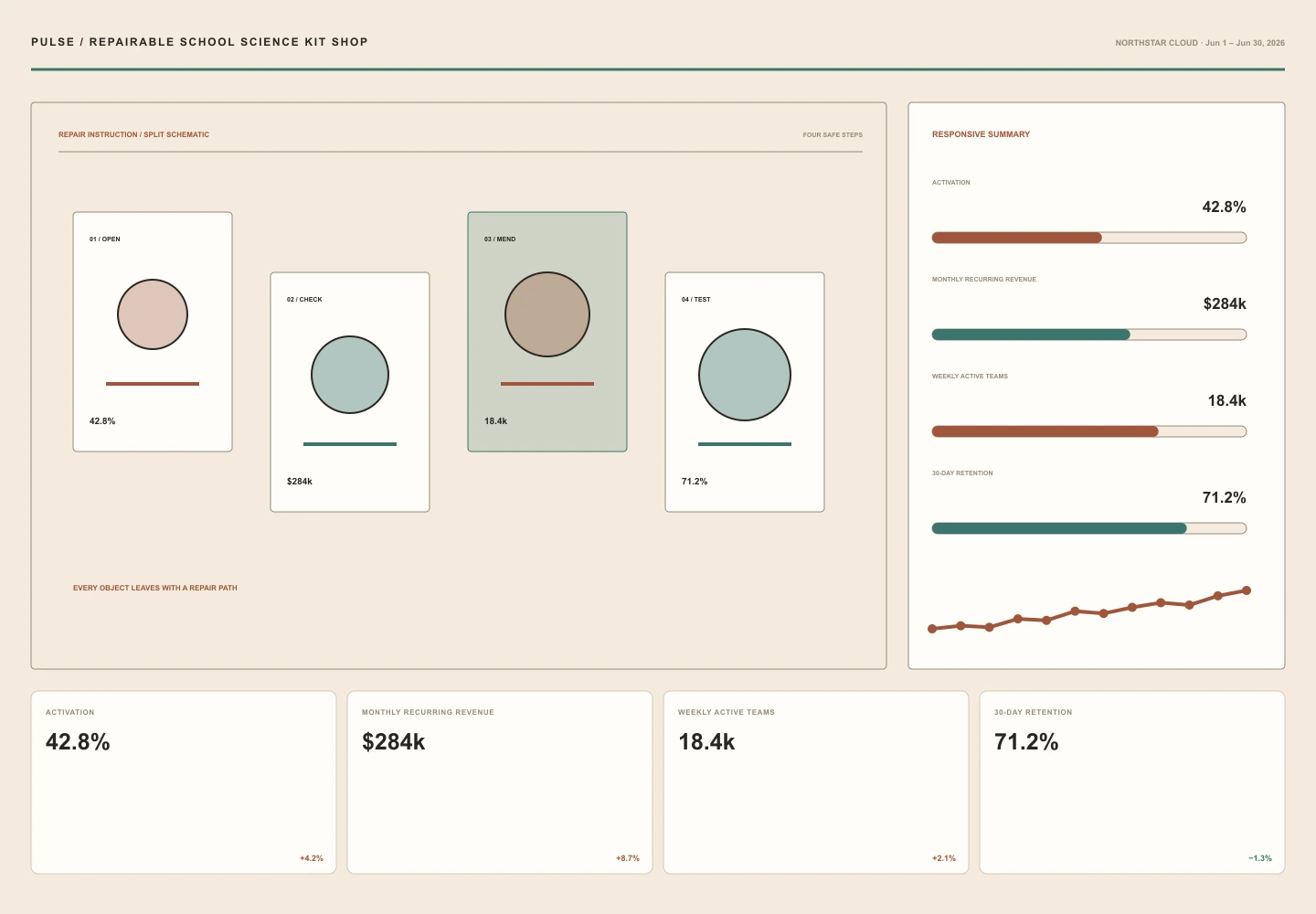Screen dimensions: 1316x914
Task: Click the "PULSE / REPAIRABLE SCHOOL SCIENCE KIT SHOP" title
Action: [x=199, y=42]
